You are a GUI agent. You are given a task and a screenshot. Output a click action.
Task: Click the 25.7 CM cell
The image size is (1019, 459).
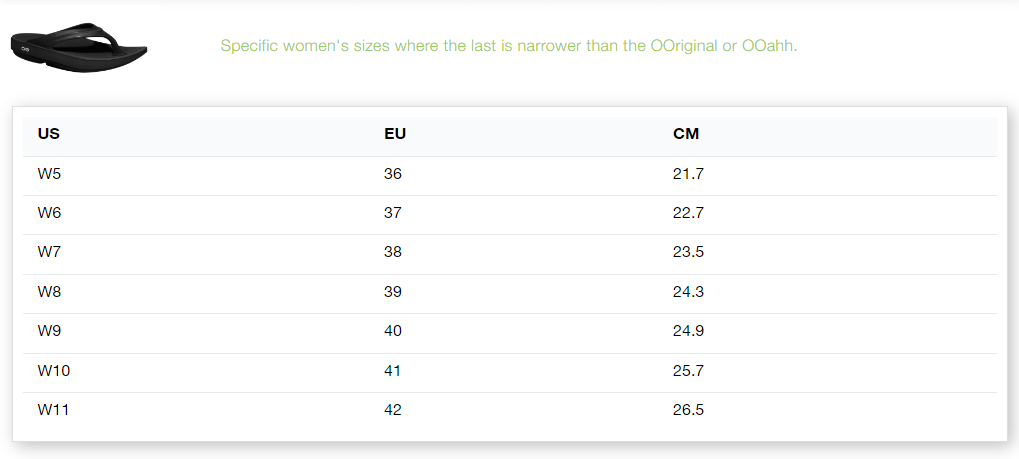tap(688, 371)
